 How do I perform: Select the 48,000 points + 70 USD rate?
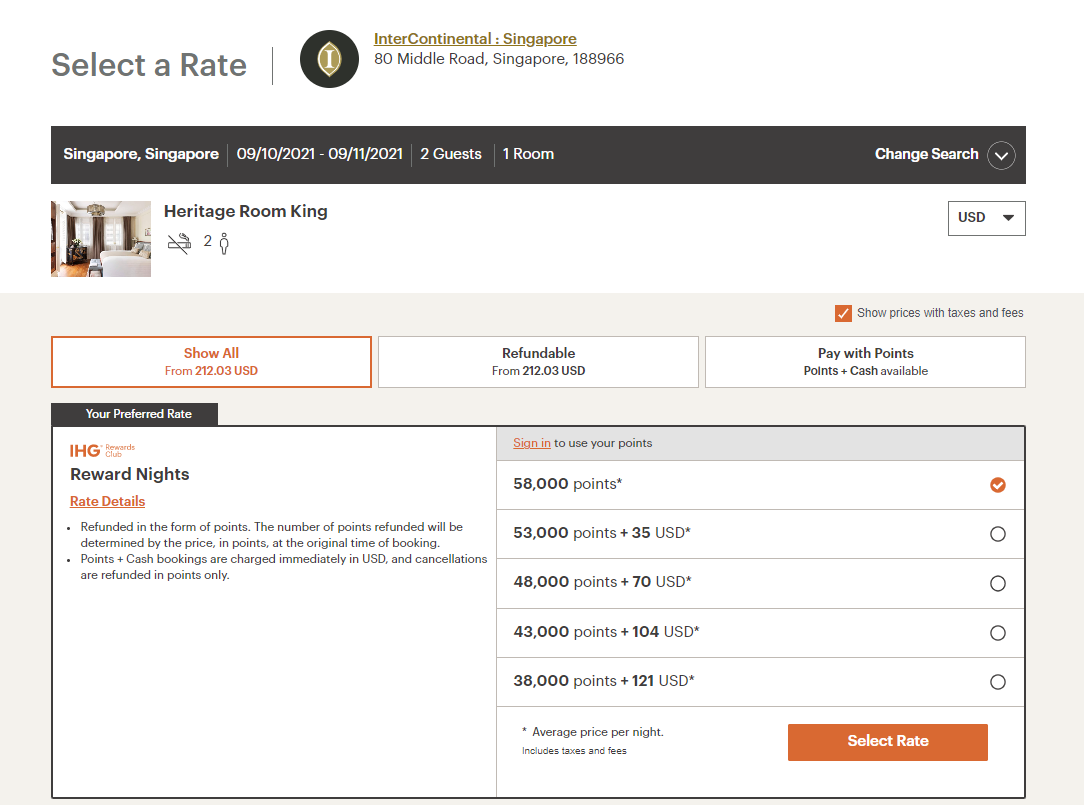coord(997,583)
